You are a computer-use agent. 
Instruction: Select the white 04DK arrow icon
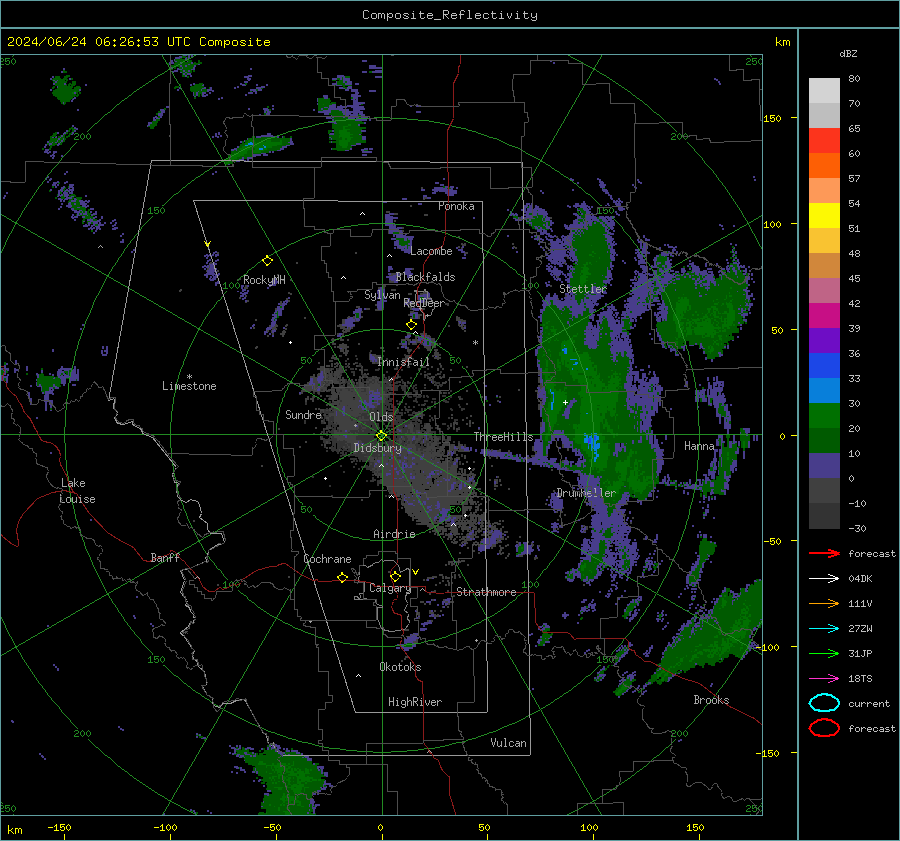(824, 579)
